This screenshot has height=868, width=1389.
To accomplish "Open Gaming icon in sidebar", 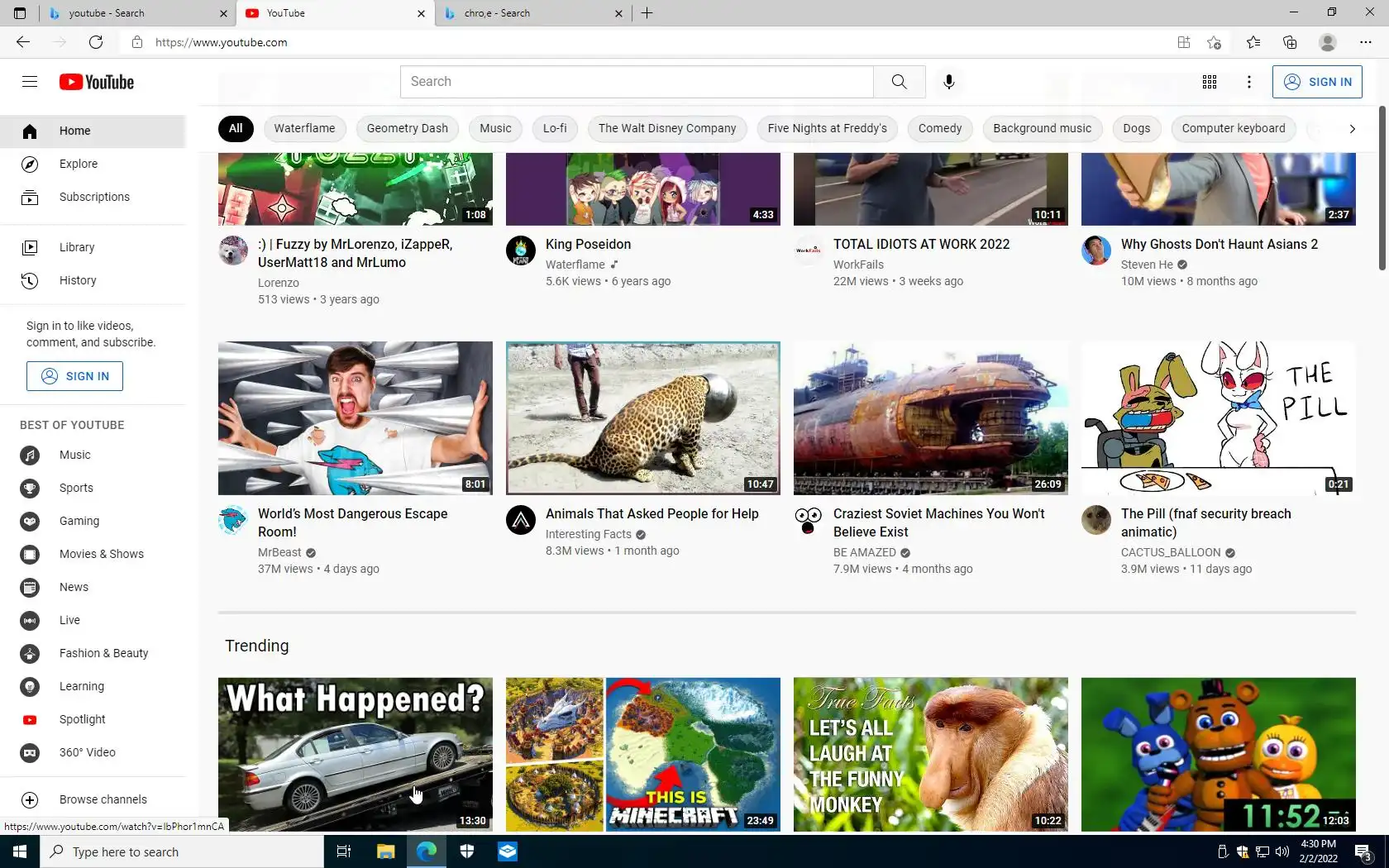I will (30, 521).
